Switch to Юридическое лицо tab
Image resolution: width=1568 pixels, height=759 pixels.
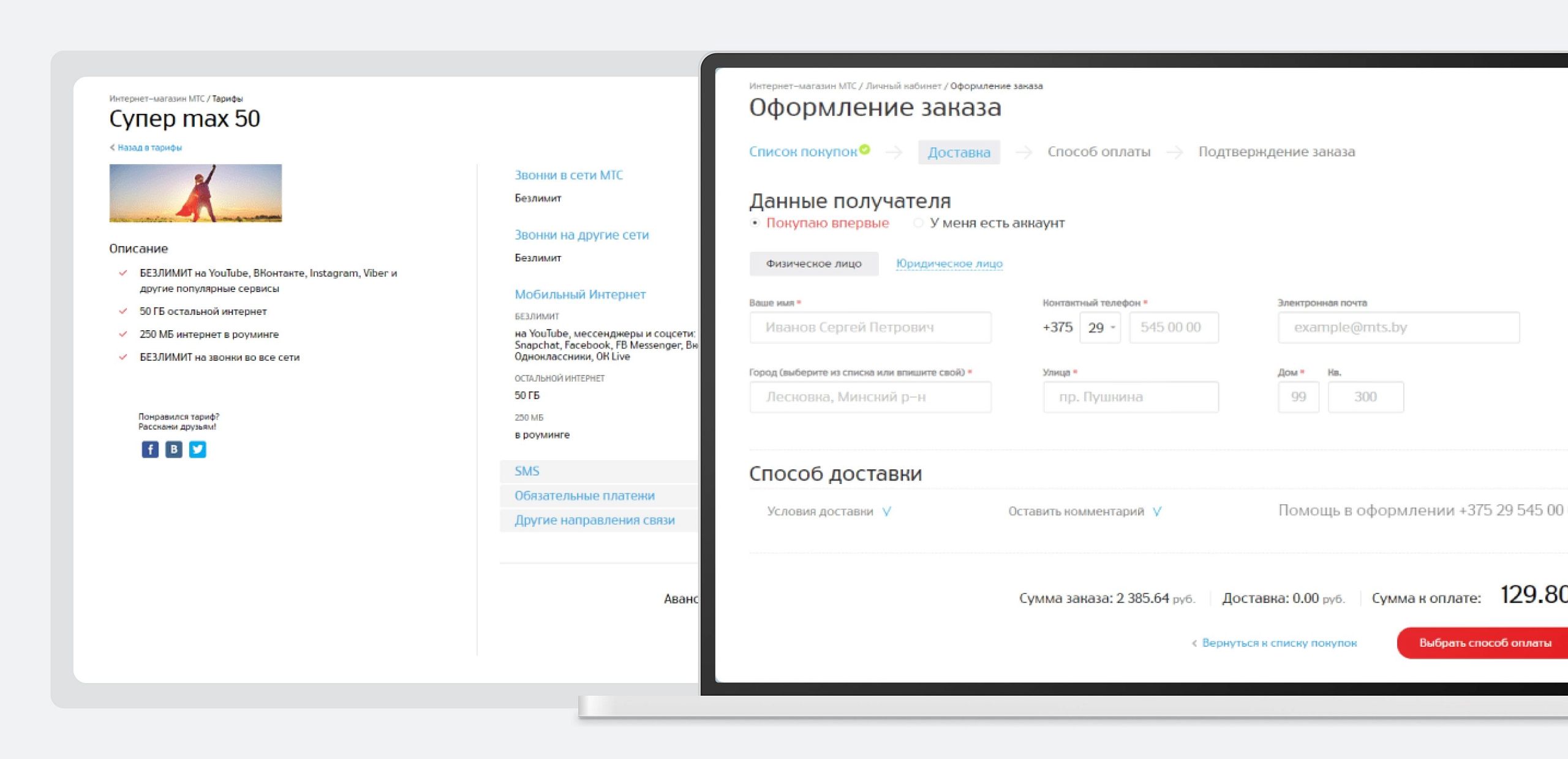[x=949, y=264]
